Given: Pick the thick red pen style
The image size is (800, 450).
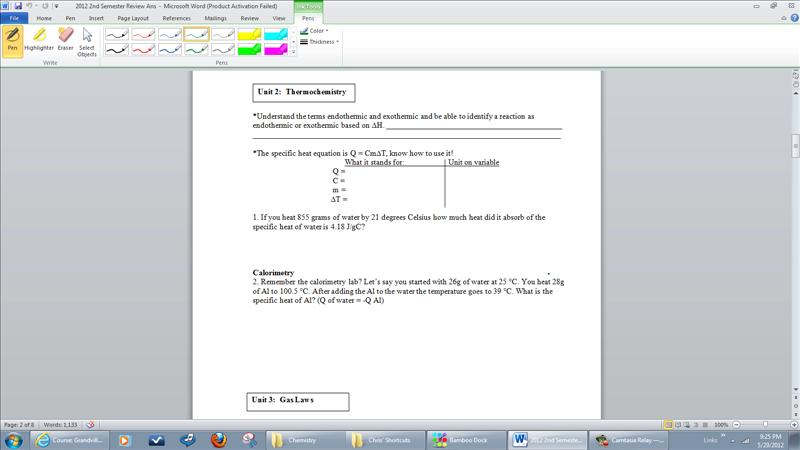Looking at the screenshot, I should [x=143, y=49].
